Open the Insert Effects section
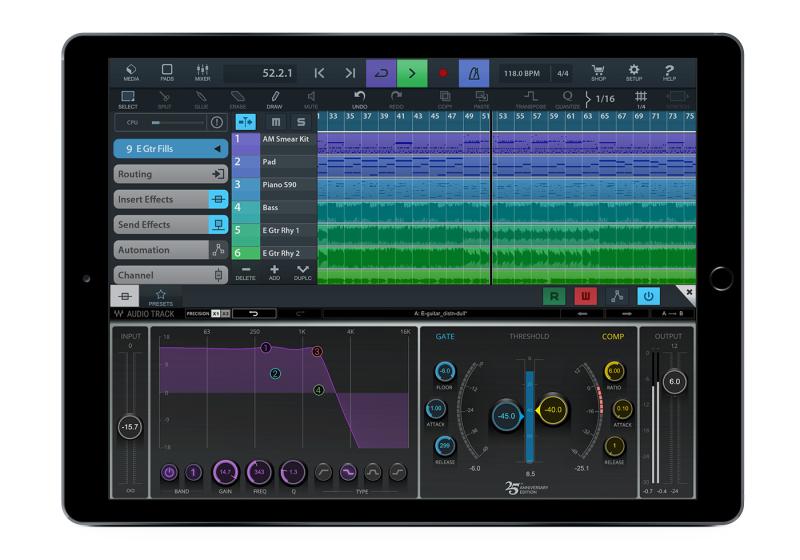The image size is (800, 560). [172, 199]
